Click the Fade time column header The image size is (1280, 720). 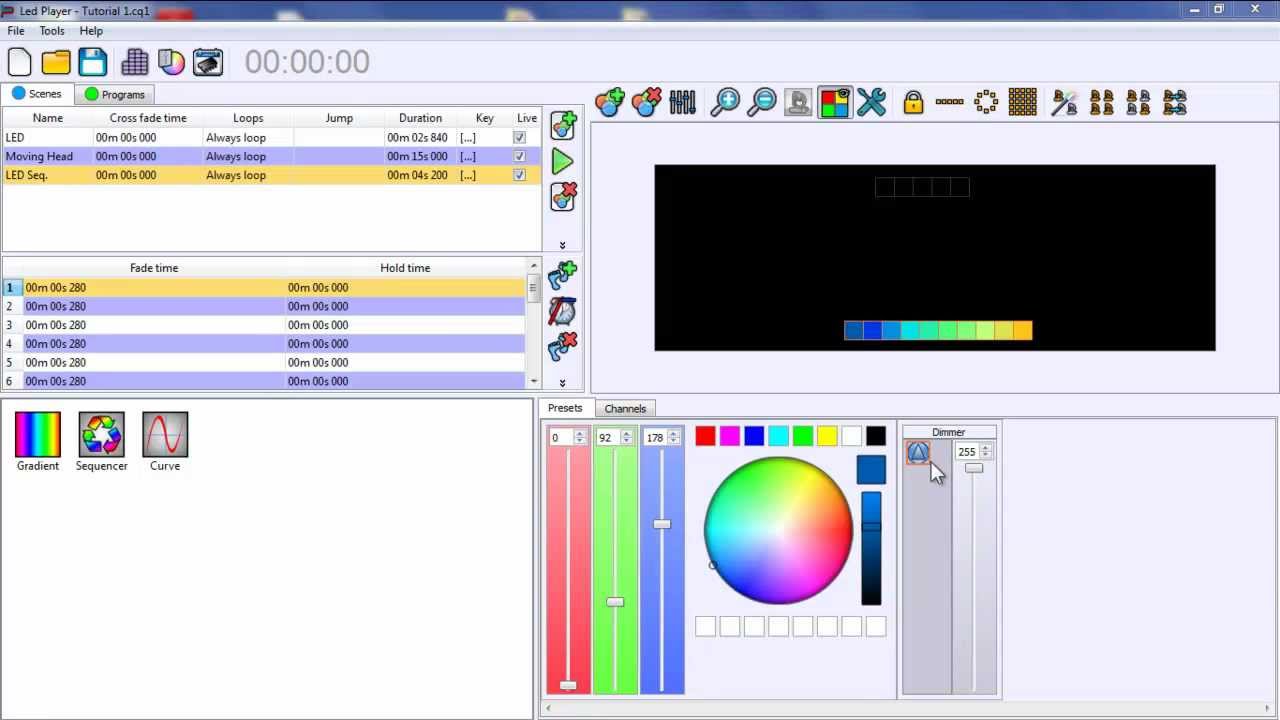pyautogui.click(x=154, y=268)
